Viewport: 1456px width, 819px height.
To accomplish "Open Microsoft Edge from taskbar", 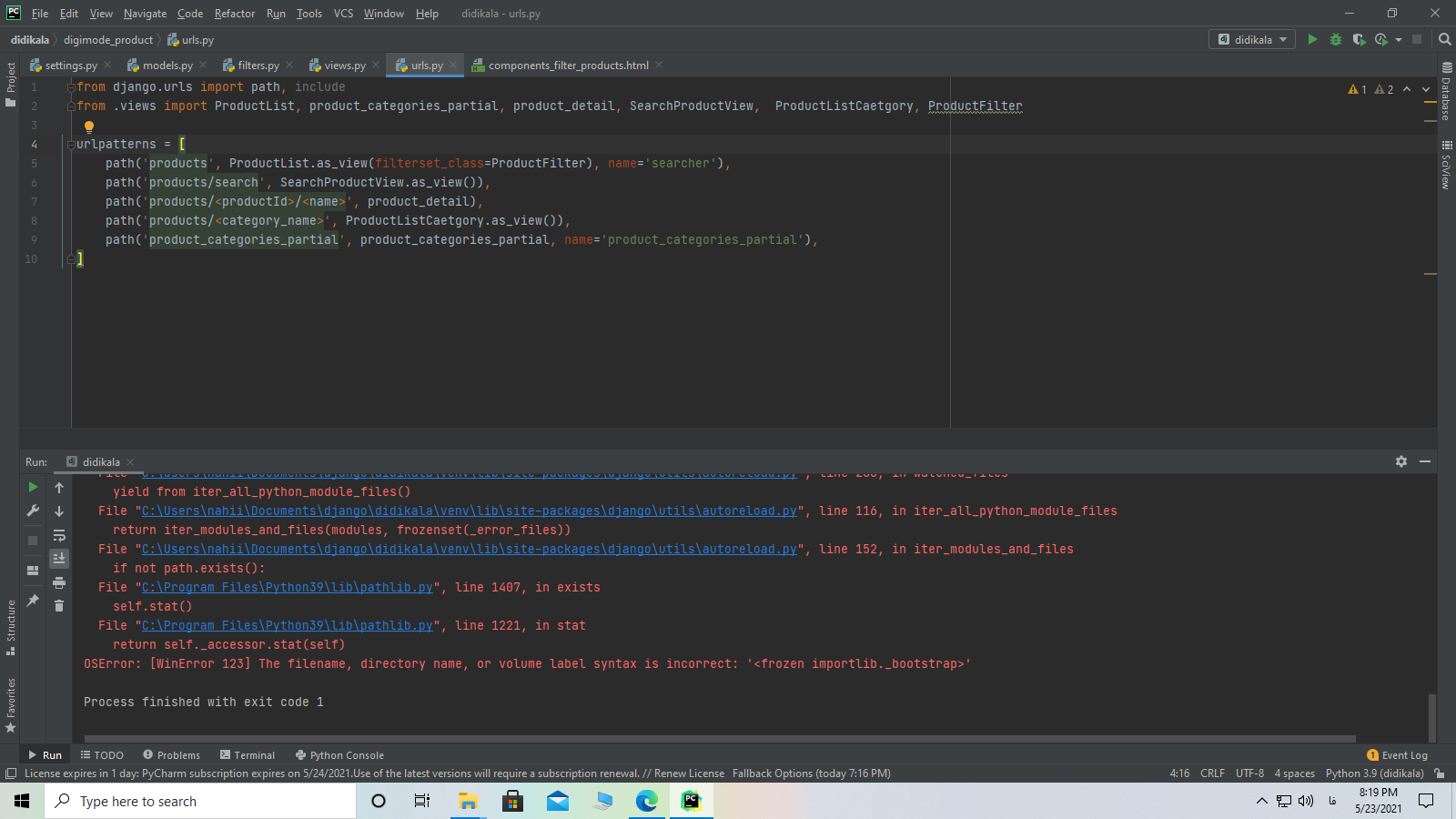I will (x=646, y=801).
